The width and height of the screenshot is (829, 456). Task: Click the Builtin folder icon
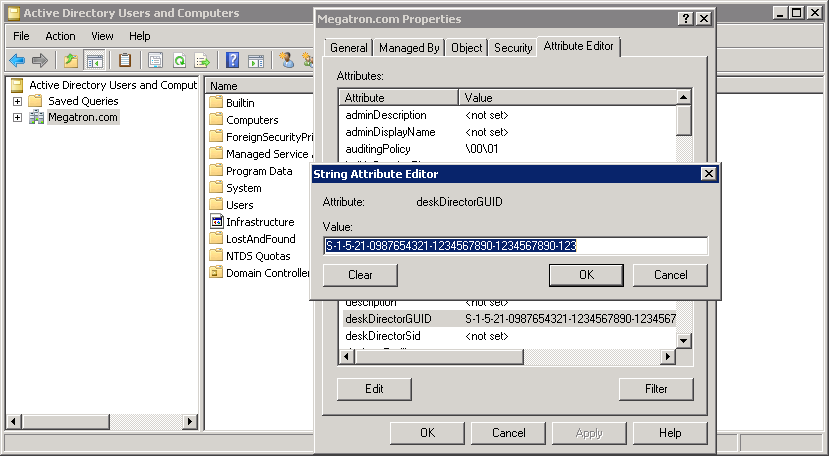click(216, 102)
